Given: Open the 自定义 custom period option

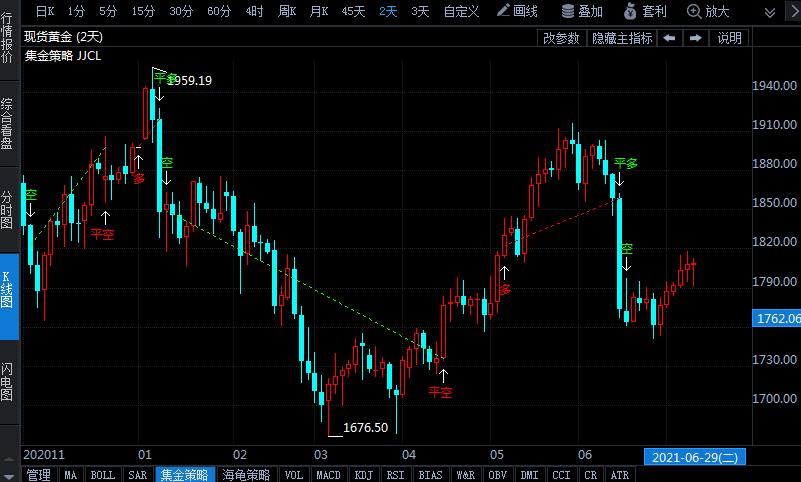Looking at the screenshot, I should (x=461, y=11).
